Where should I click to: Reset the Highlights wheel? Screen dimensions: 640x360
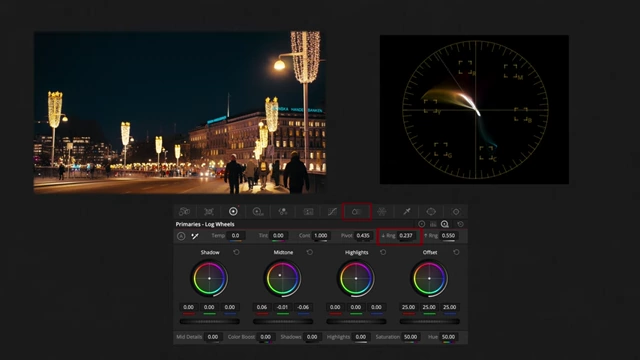[x=383, y=252]
